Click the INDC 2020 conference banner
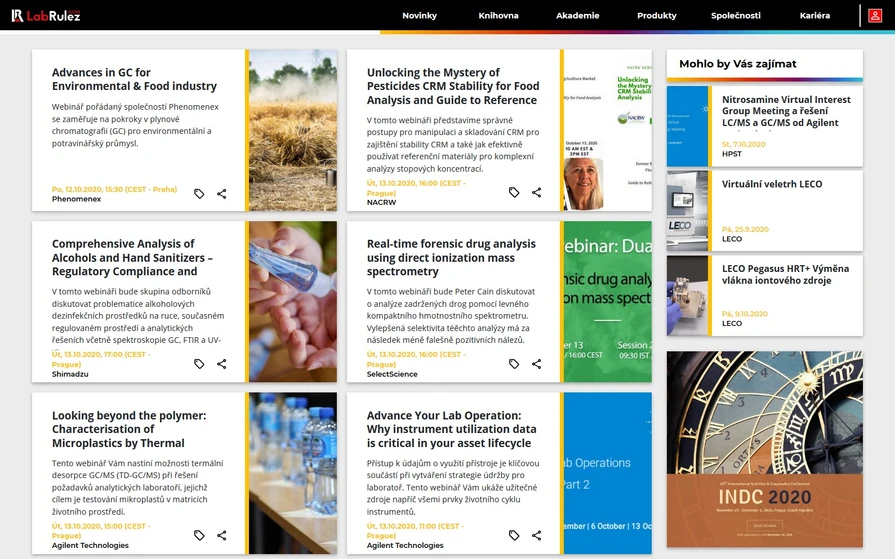This screenshot has width=895, height=559. (x=764, y=449)
